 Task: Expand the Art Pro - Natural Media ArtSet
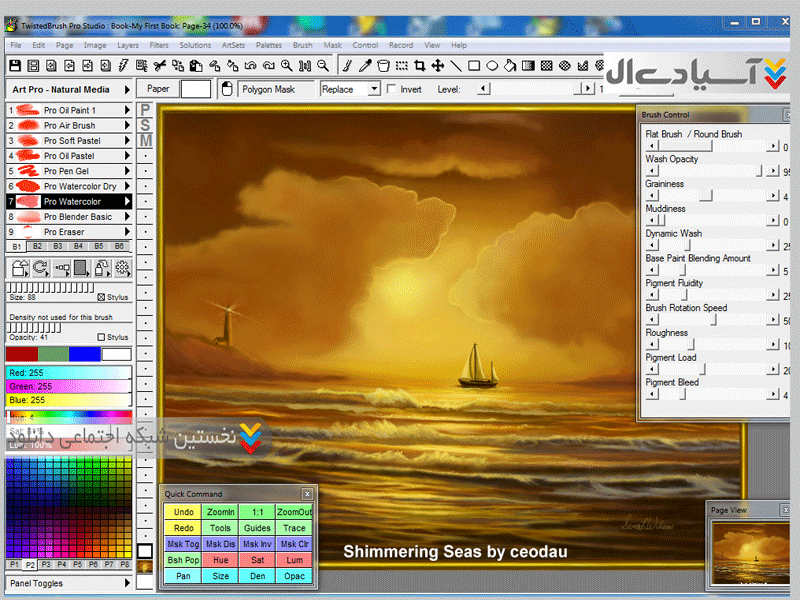pos(127,89)
